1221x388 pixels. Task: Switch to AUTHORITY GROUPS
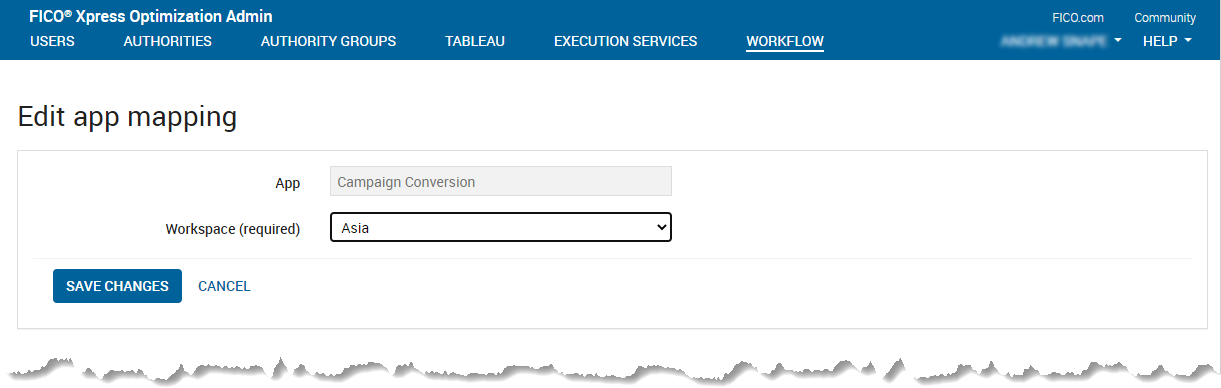tap(328, 41)
